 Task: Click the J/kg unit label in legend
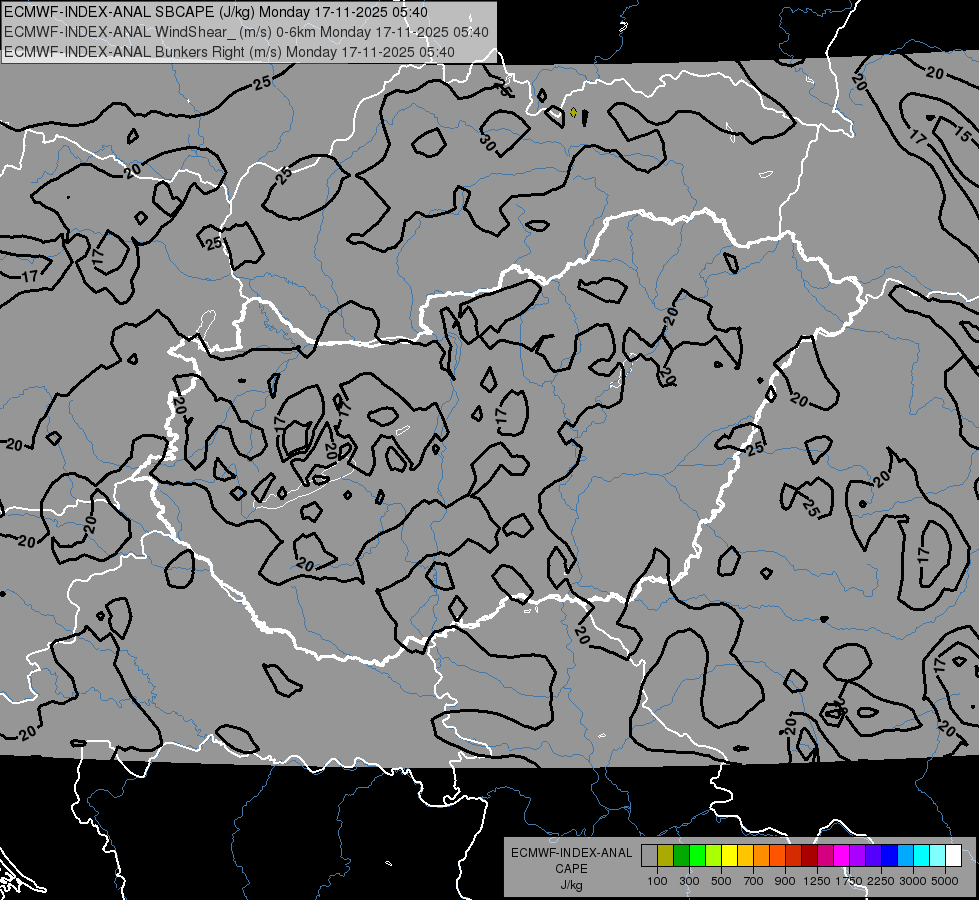571,885
